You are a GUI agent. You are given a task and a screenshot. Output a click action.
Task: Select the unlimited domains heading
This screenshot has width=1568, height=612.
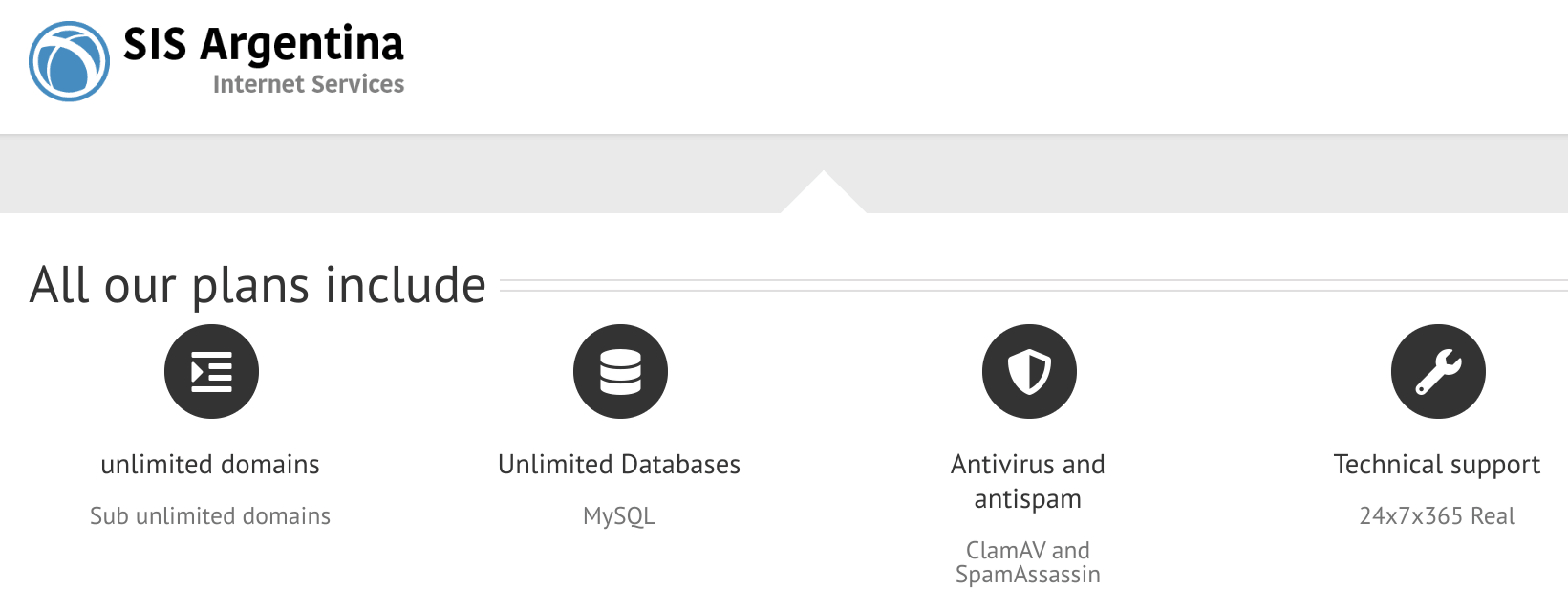pyautogui.click(x=210, y=465)
